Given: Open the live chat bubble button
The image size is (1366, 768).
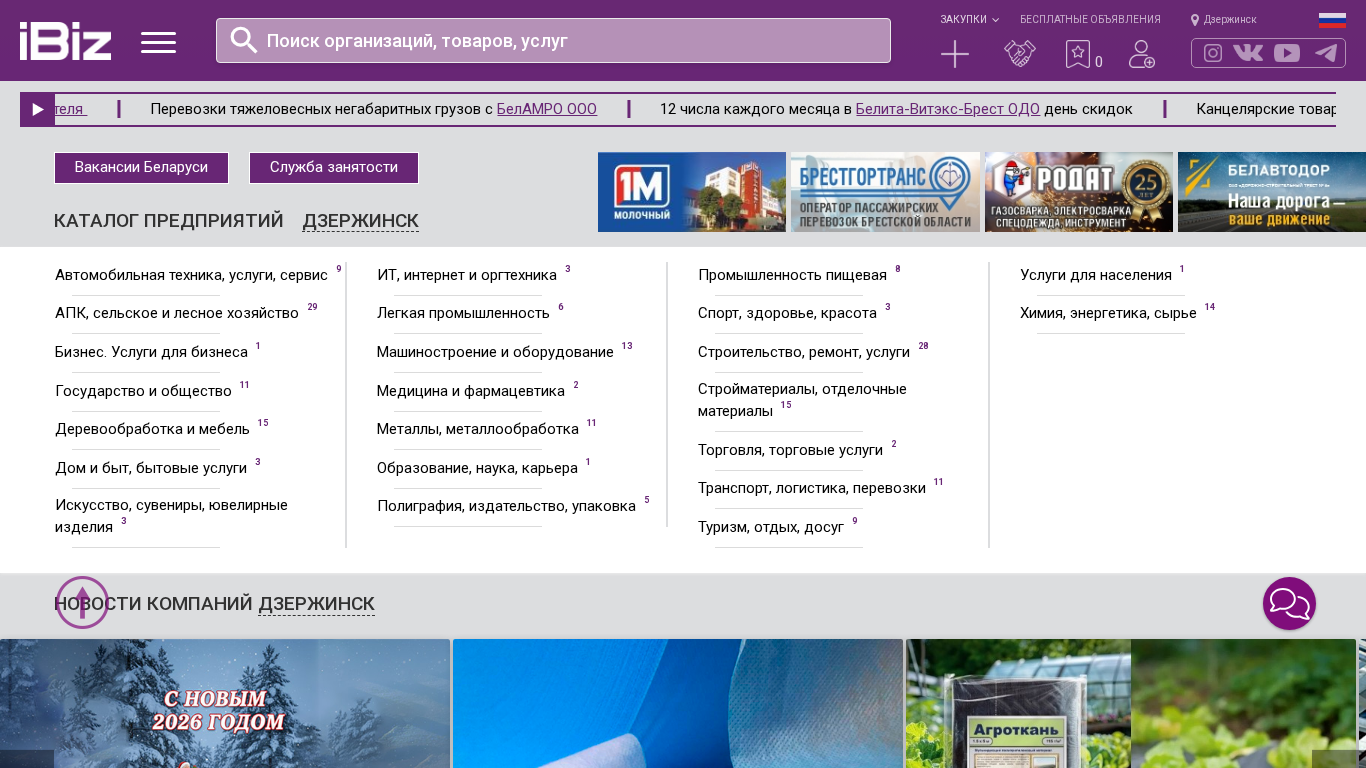Looking at the screenshot, I should click(1289, 604).
